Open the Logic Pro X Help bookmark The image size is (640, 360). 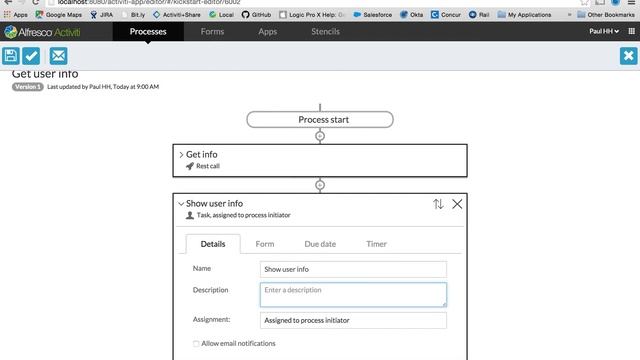(x=312, y=15)
